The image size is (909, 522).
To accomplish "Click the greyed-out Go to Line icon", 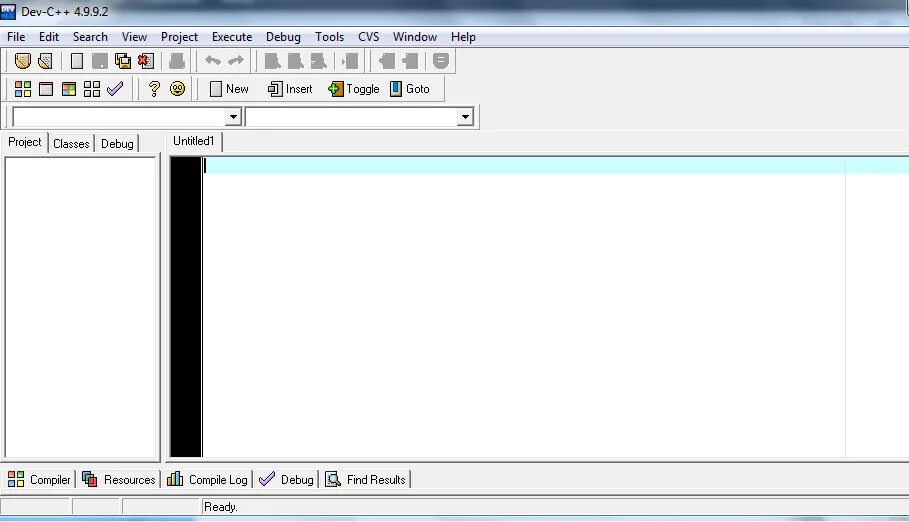I will (x=350, y=60).
